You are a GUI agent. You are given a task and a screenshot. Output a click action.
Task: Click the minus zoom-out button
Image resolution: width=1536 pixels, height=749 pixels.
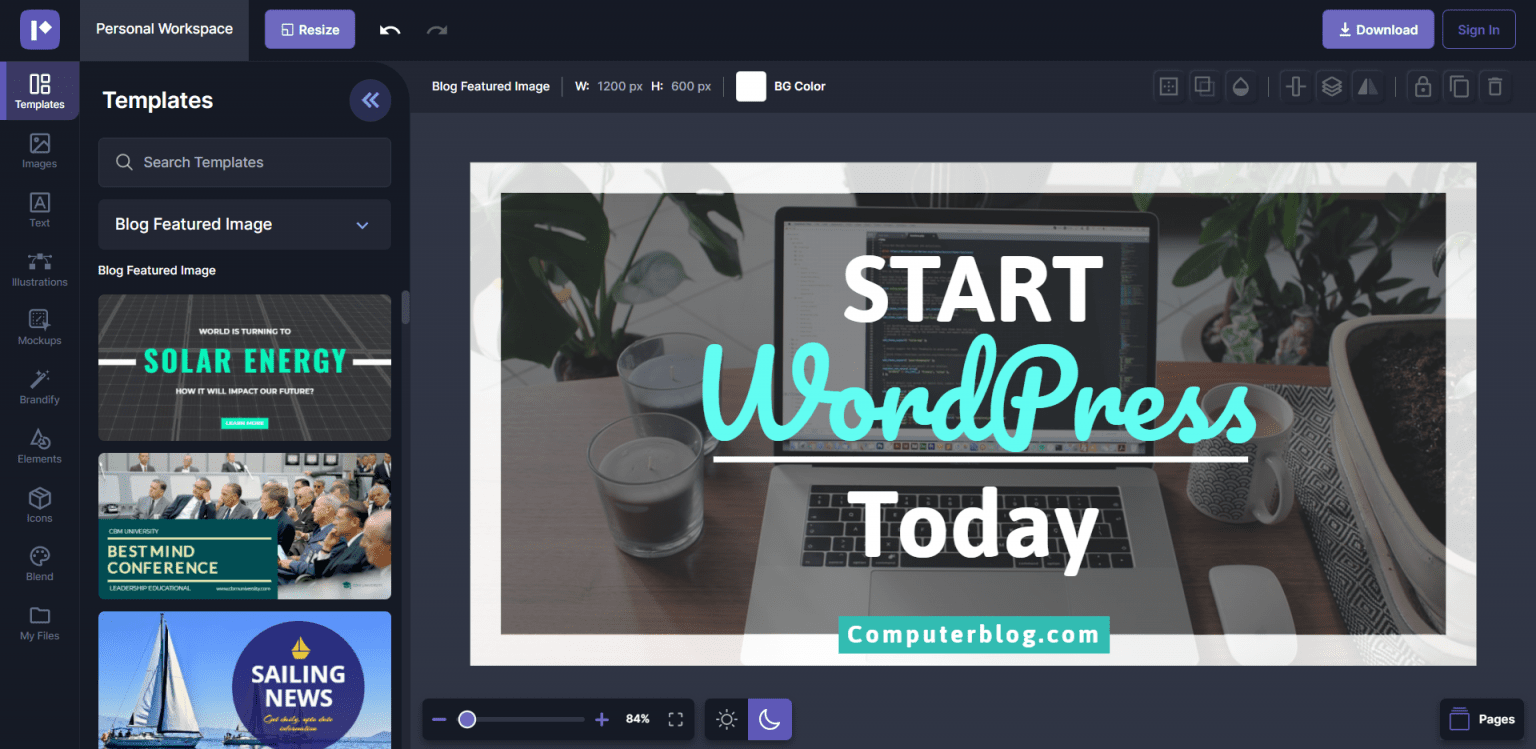[439, 719]
